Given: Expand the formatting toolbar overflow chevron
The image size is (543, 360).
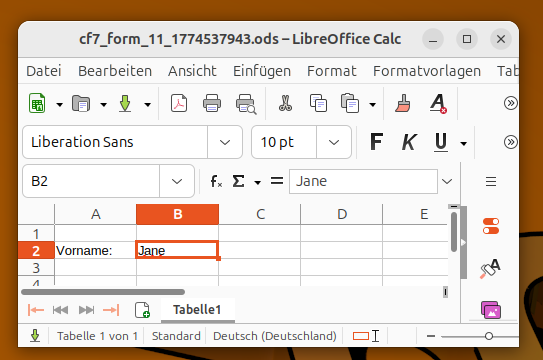Looking at the screenshot, I should 511,142.
